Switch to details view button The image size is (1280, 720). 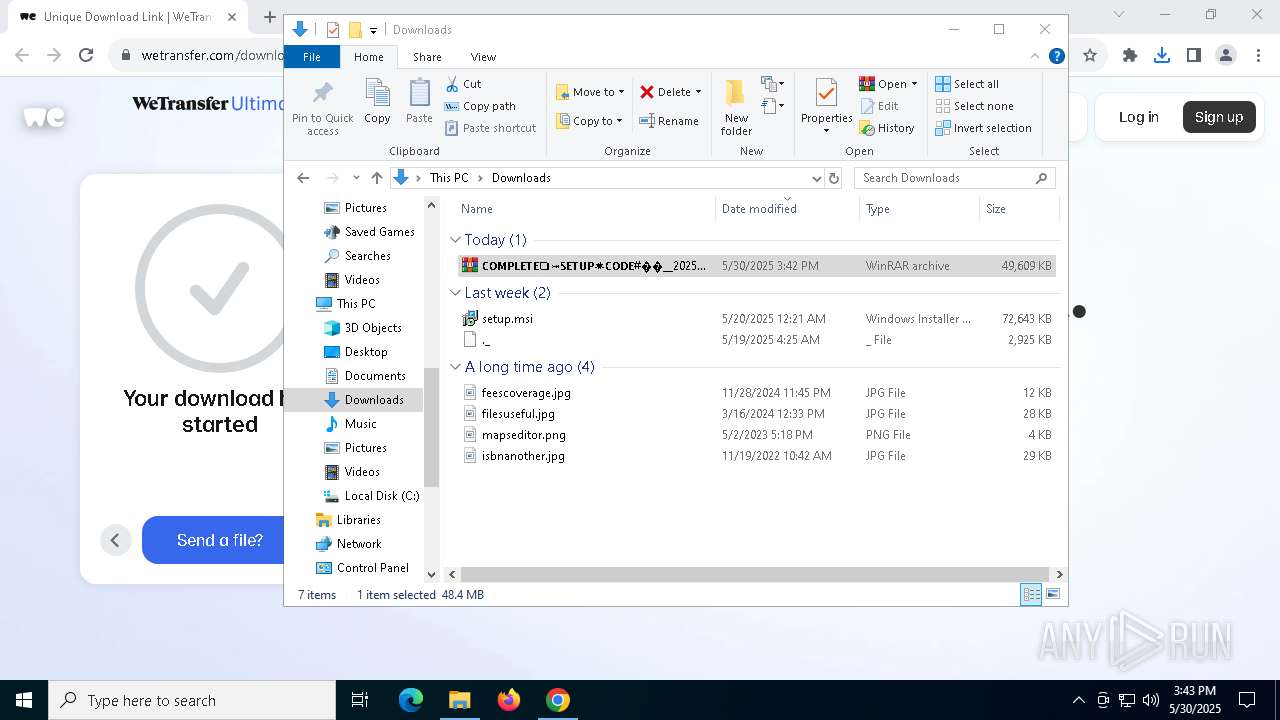click(x=1031, y=594)
